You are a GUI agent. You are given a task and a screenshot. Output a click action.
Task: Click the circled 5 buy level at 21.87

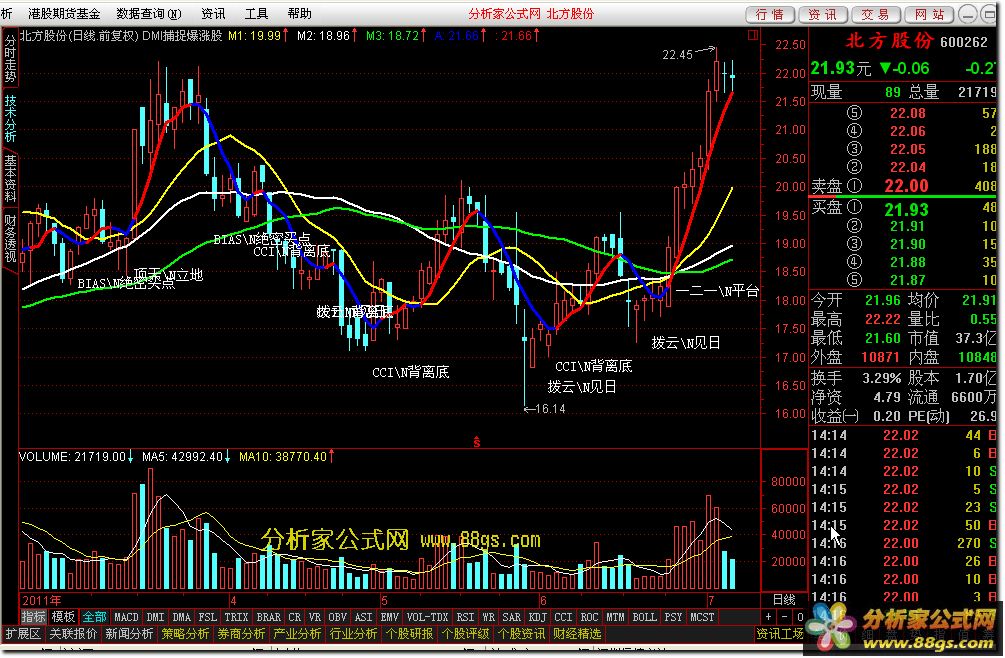click(854, 280)
